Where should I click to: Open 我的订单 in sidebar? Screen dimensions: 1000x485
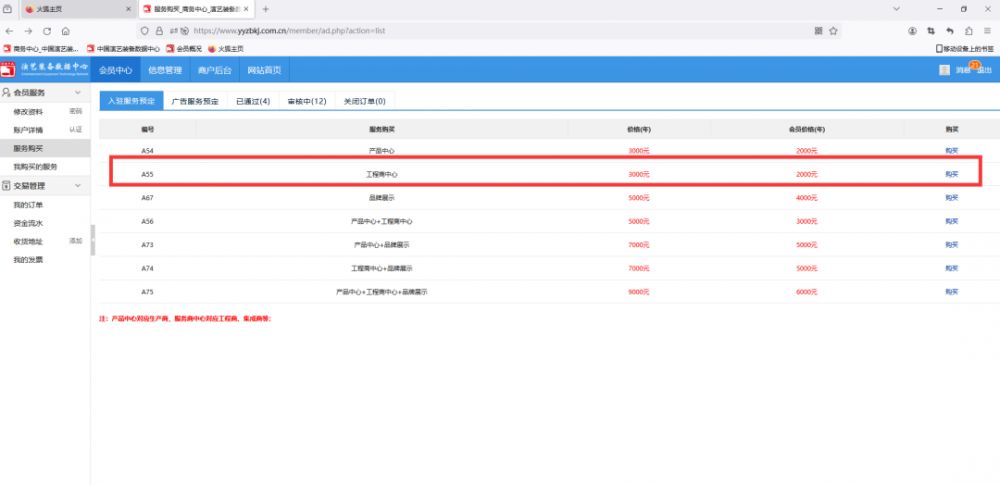pyautogui.click(x=27, y=205)
